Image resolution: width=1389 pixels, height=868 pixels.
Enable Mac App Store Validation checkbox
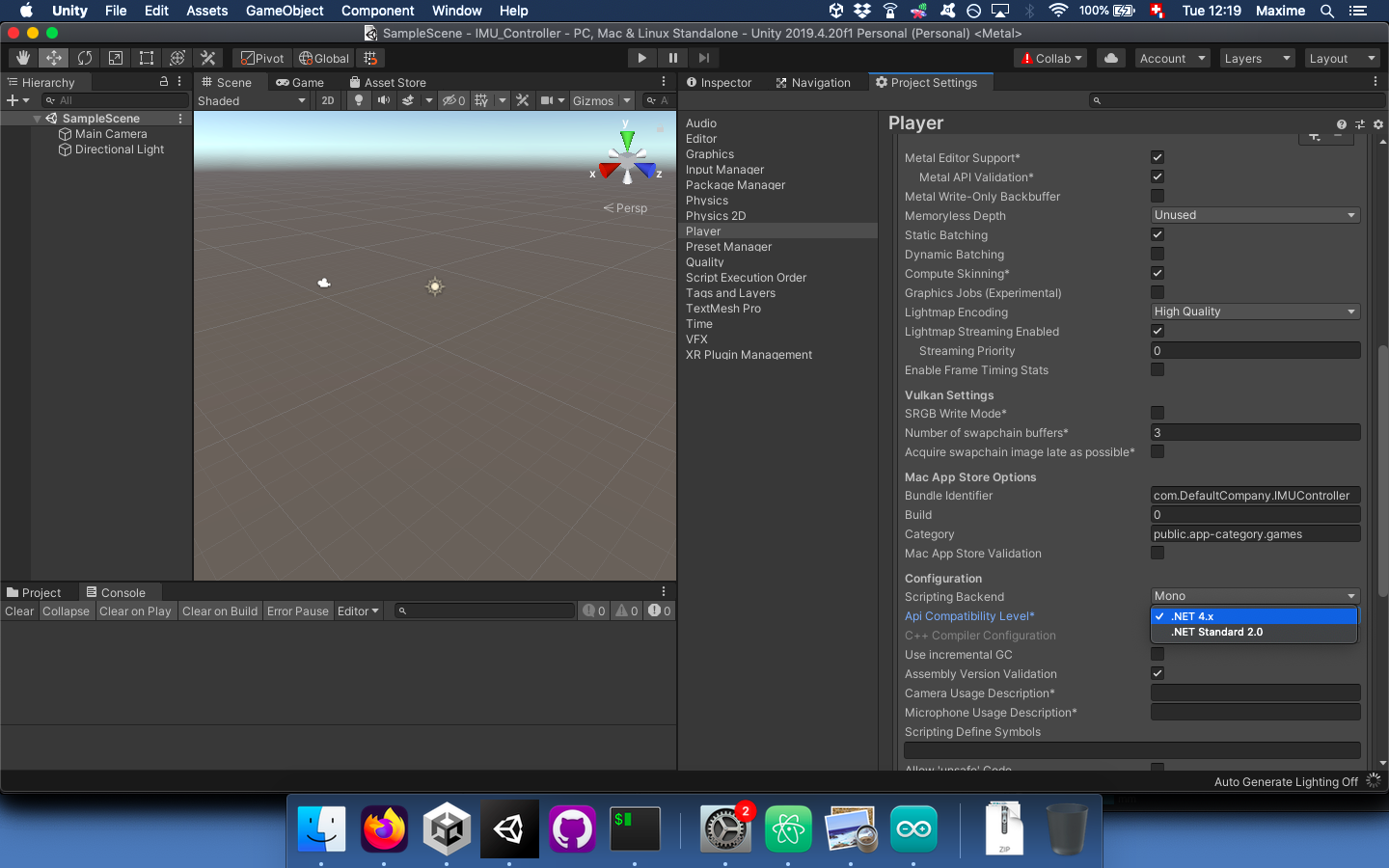(1157, 553)
